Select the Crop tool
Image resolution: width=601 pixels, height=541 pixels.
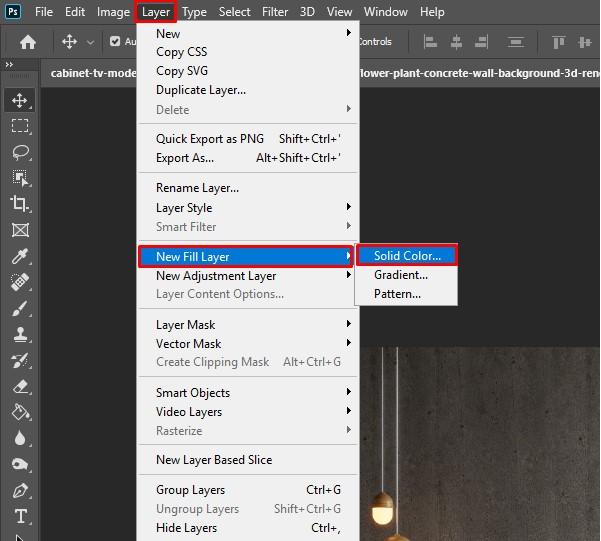[20, 204]
